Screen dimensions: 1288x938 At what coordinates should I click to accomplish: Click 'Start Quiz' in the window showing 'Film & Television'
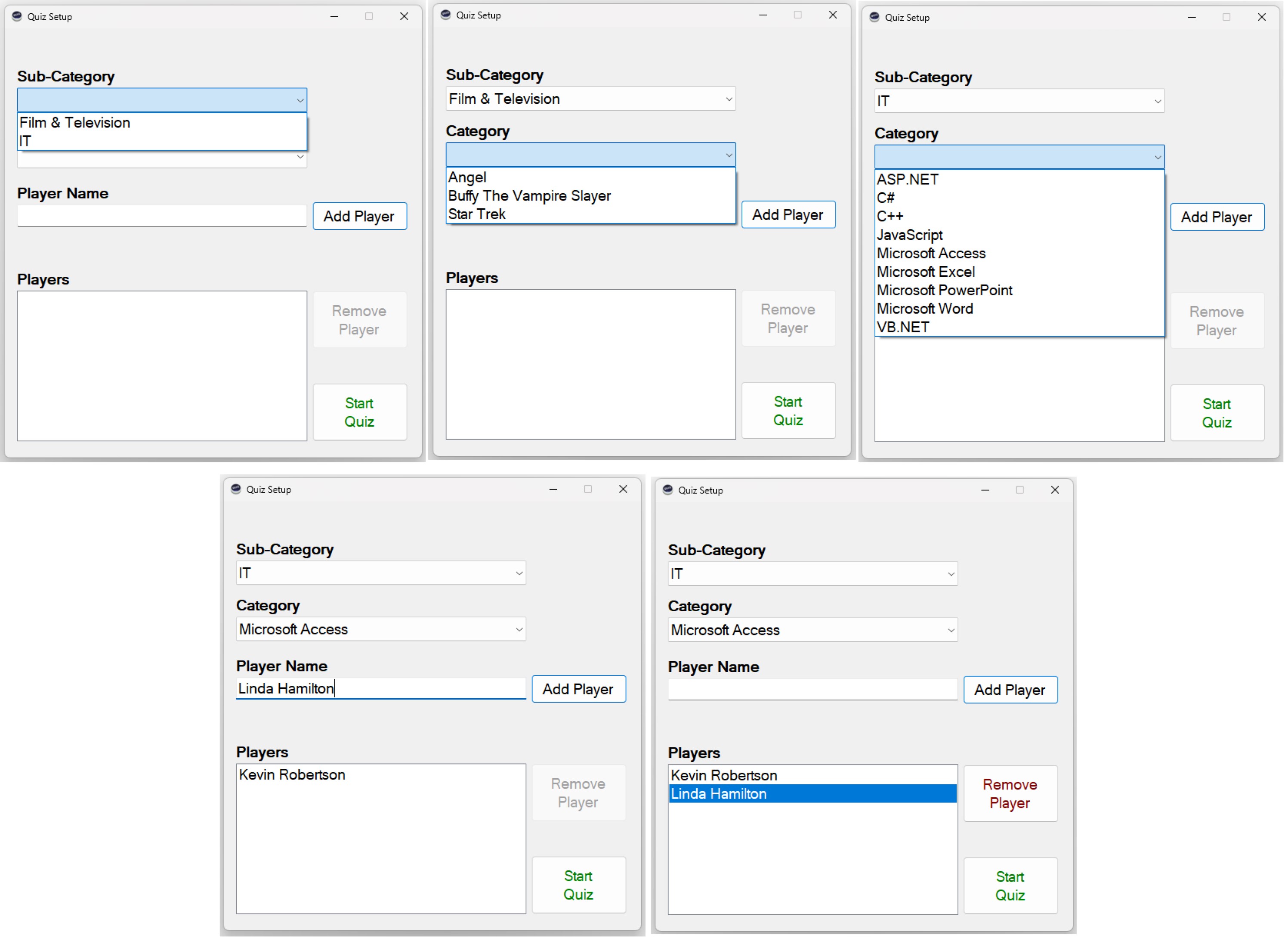(x=788, y=411)
